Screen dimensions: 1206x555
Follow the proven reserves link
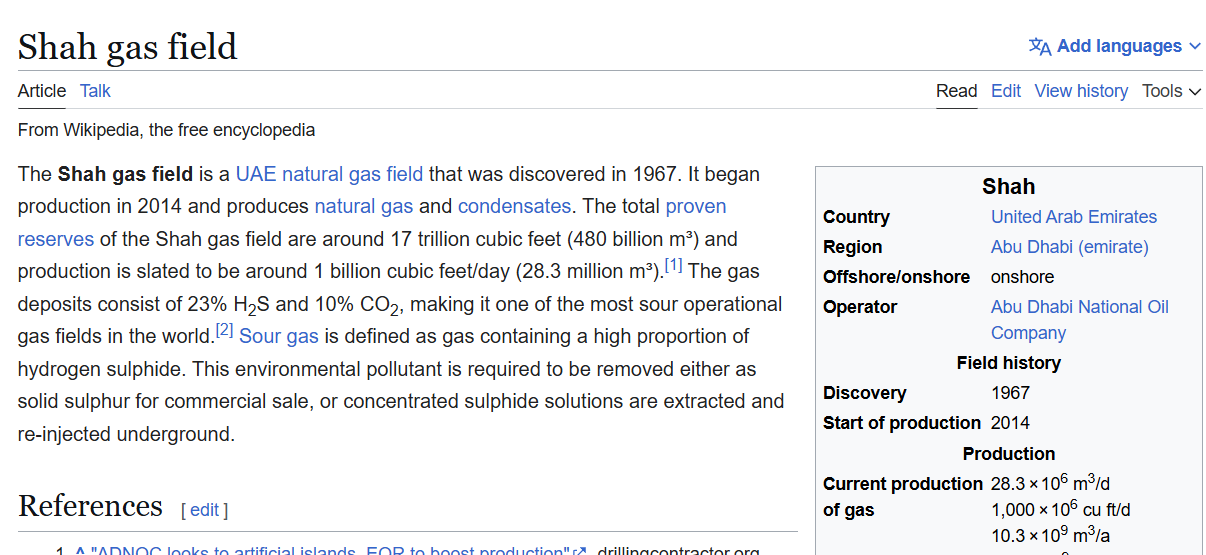[372, 223]
